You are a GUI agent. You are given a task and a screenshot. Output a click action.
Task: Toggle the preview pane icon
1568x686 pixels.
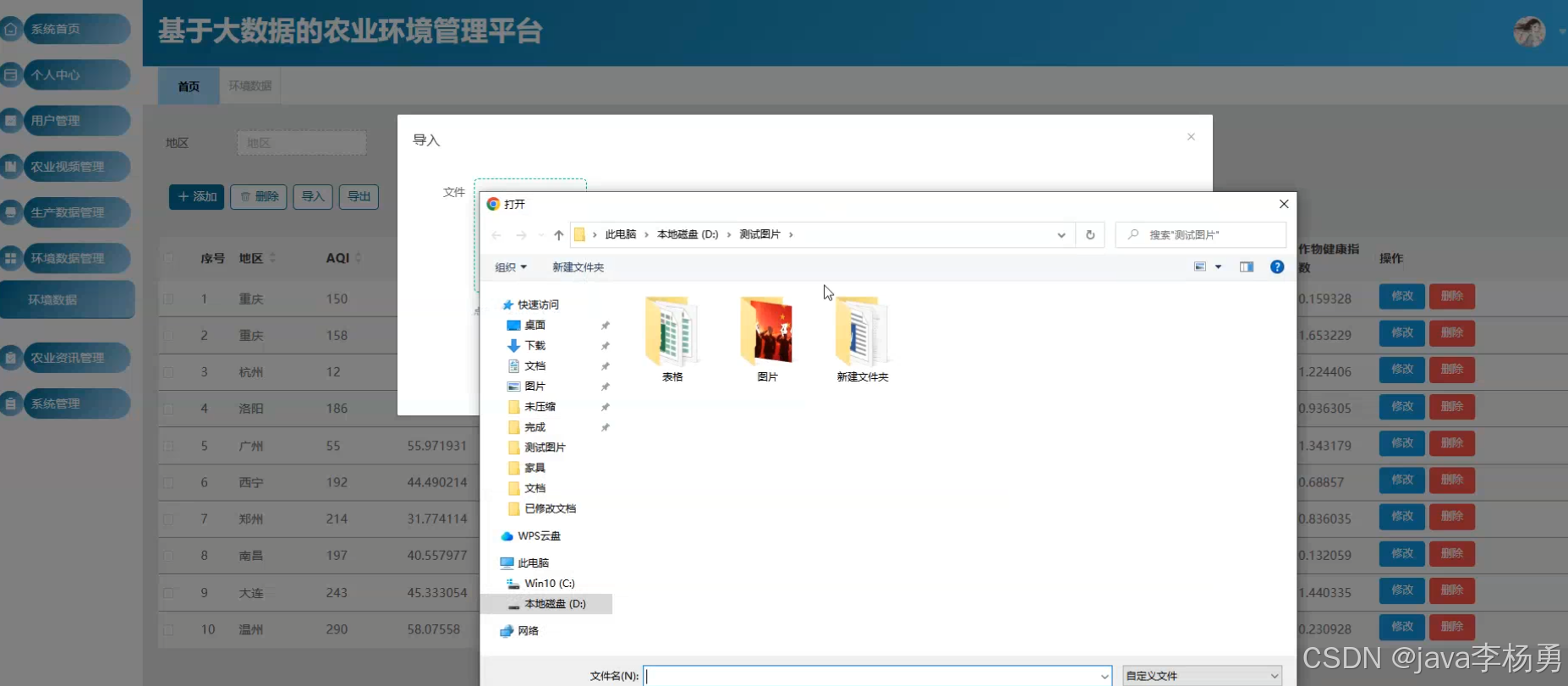1247,267
